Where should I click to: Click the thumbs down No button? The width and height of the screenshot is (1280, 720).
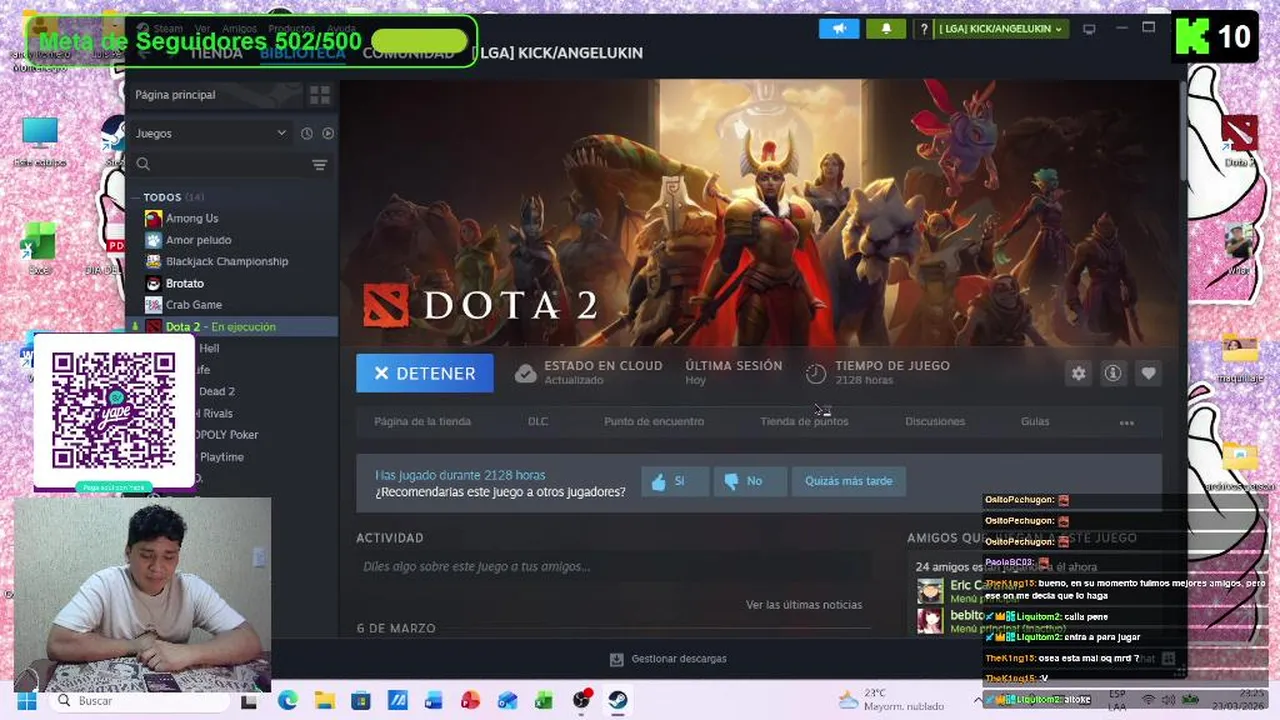[750, 481]
